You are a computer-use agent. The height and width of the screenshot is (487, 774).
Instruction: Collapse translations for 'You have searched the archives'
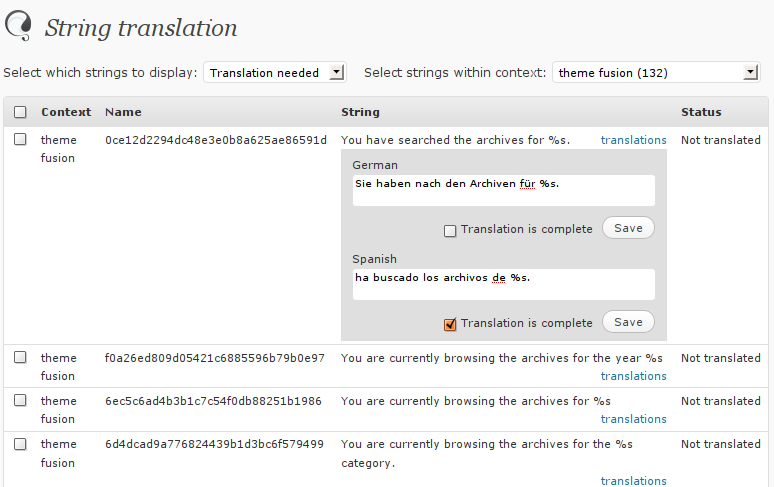coord(633,140)
